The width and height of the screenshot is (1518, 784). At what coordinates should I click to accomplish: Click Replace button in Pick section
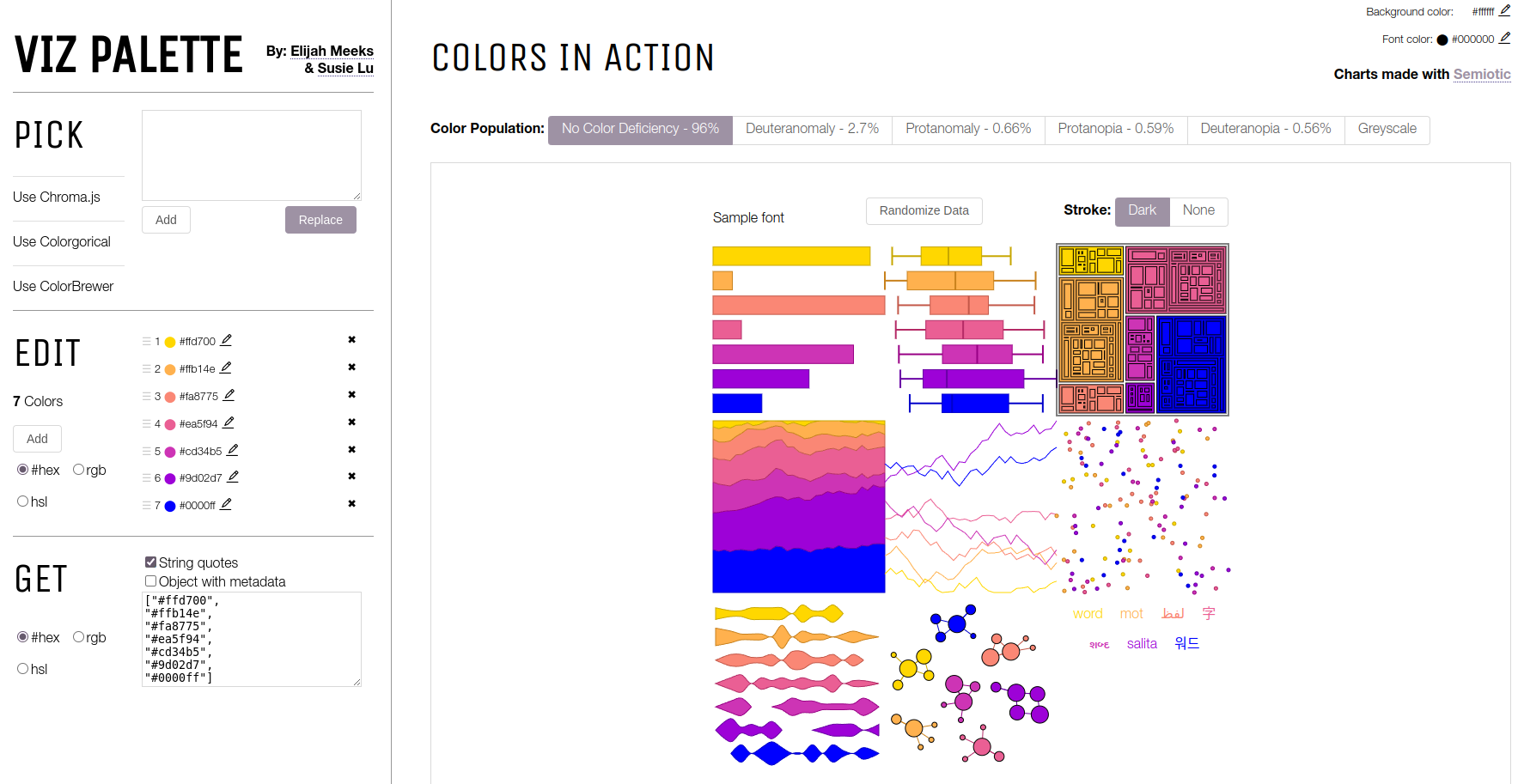pyautogui.click(x=320, y=220)
